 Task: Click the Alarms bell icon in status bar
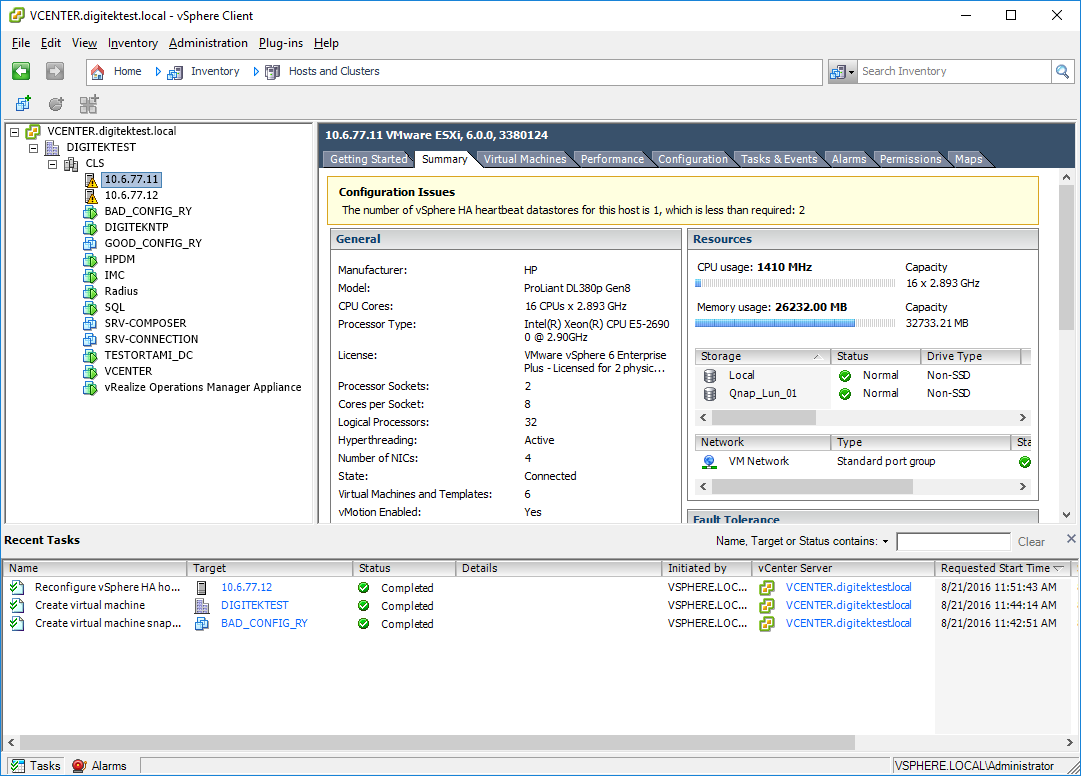pyautogui.click(x=79, y=766)
